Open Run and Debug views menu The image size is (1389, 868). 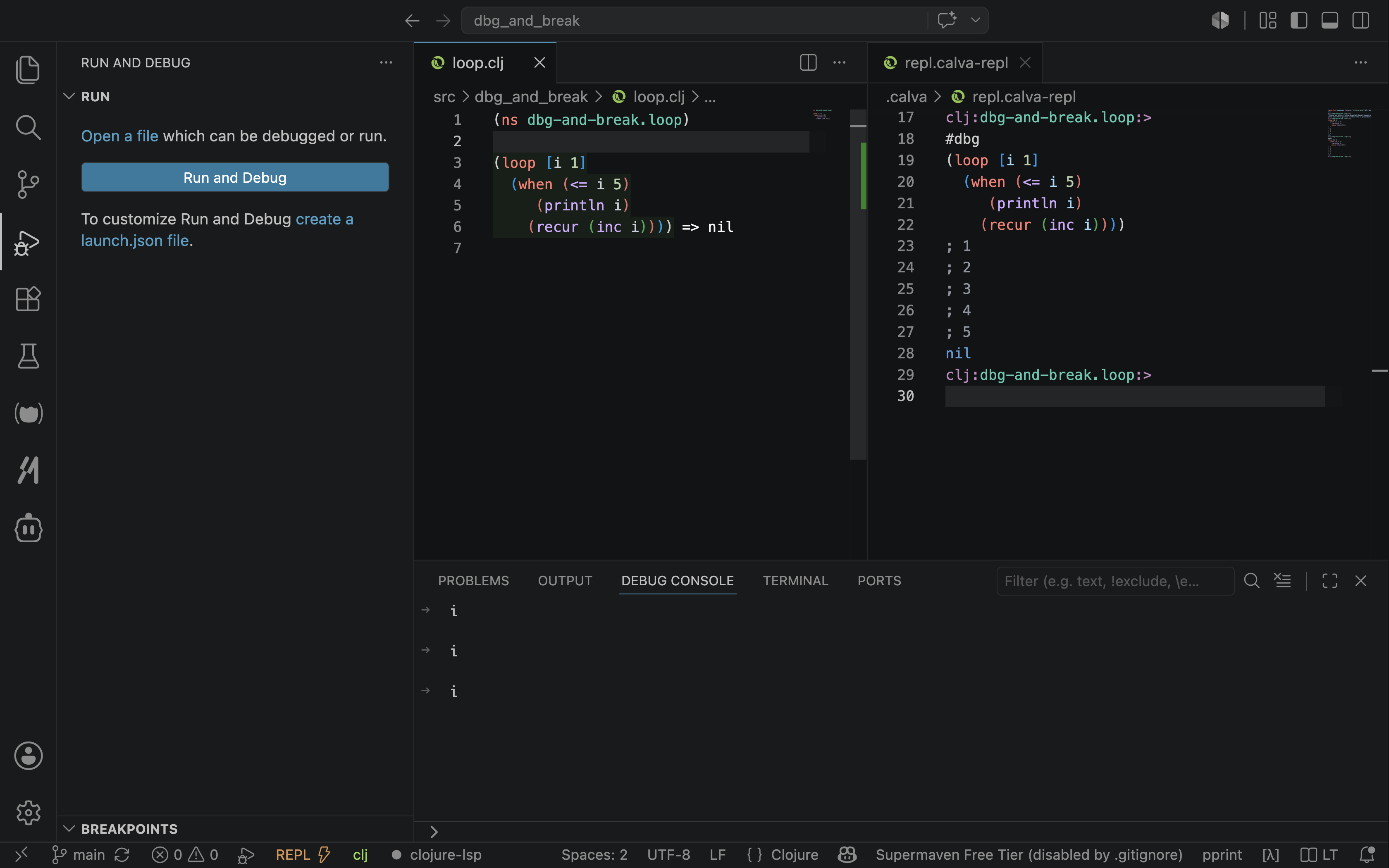(x=386, y=62)
